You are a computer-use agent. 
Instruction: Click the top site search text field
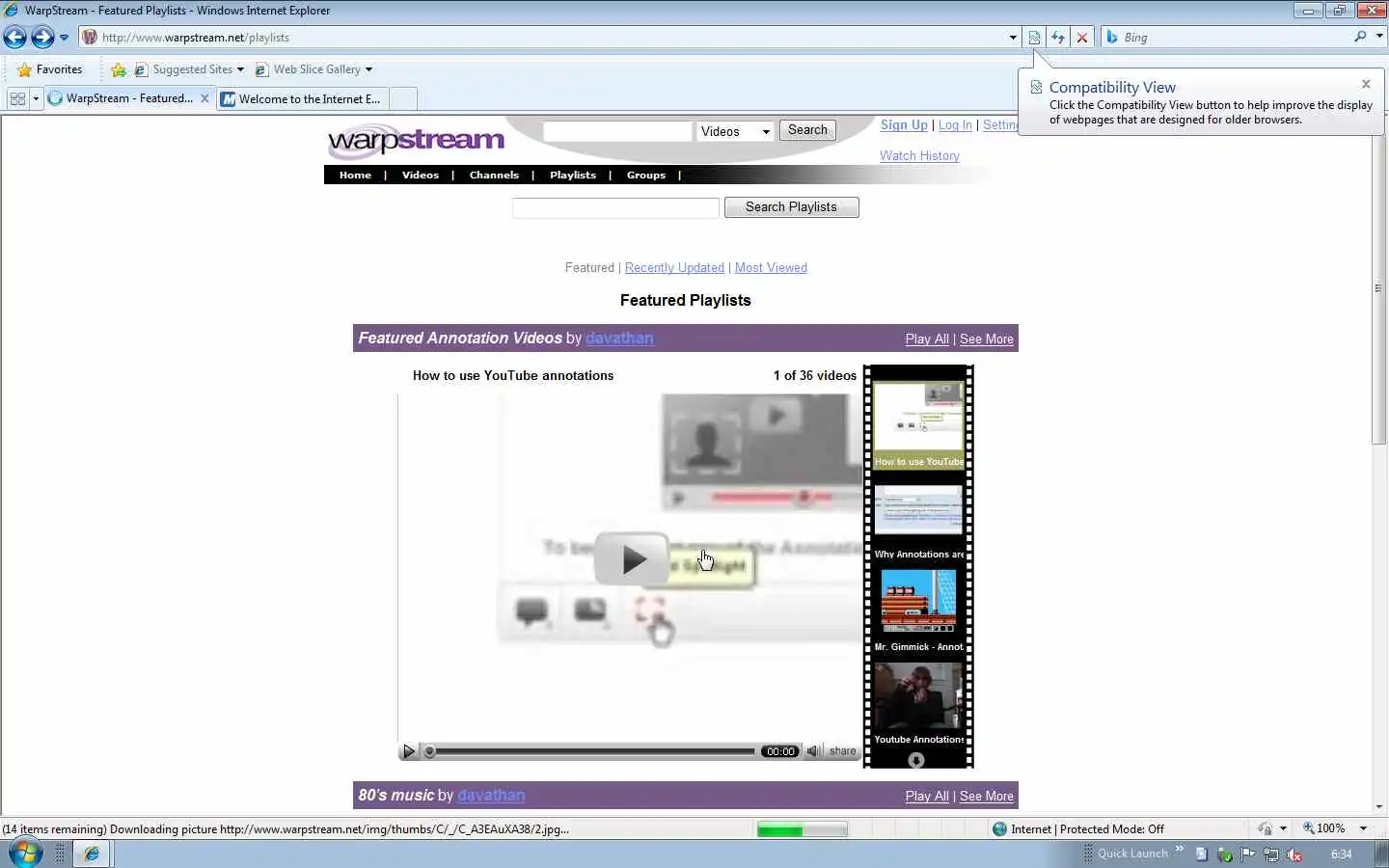point(617,131)
